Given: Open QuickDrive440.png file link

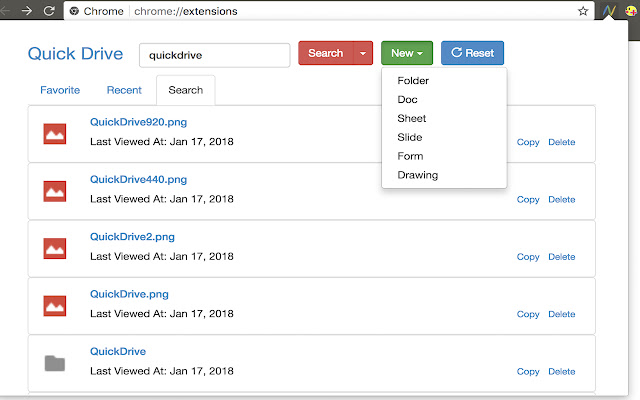Looking at the screenshot, I should coord(138,180).
